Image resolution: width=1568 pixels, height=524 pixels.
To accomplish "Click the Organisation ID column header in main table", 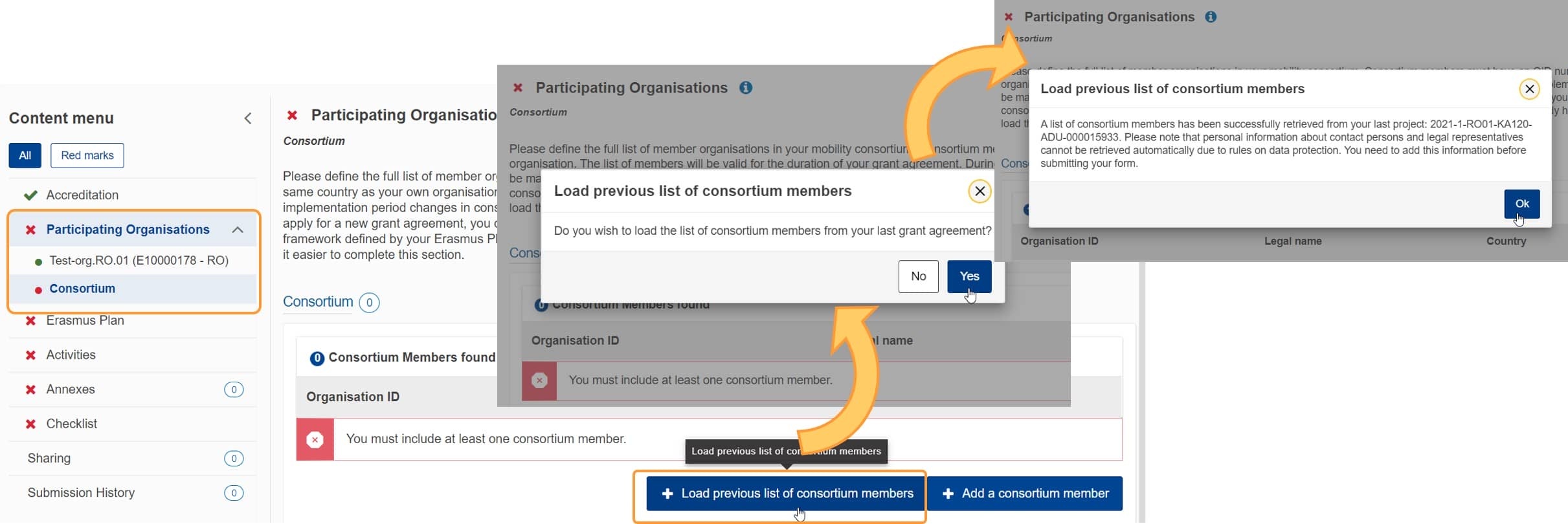I will click(353, 397).
